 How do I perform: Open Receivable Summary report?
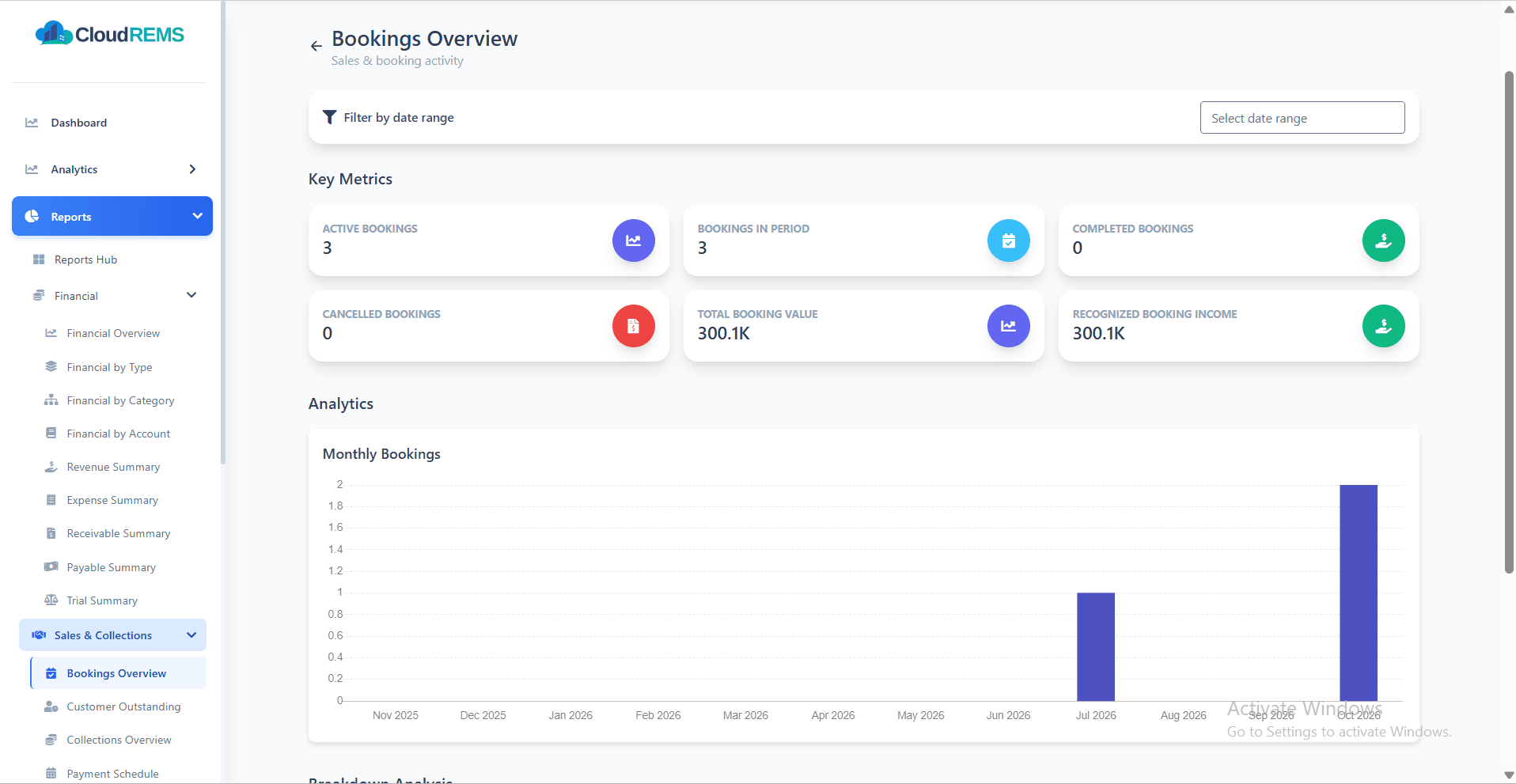(x=119, y=533)
